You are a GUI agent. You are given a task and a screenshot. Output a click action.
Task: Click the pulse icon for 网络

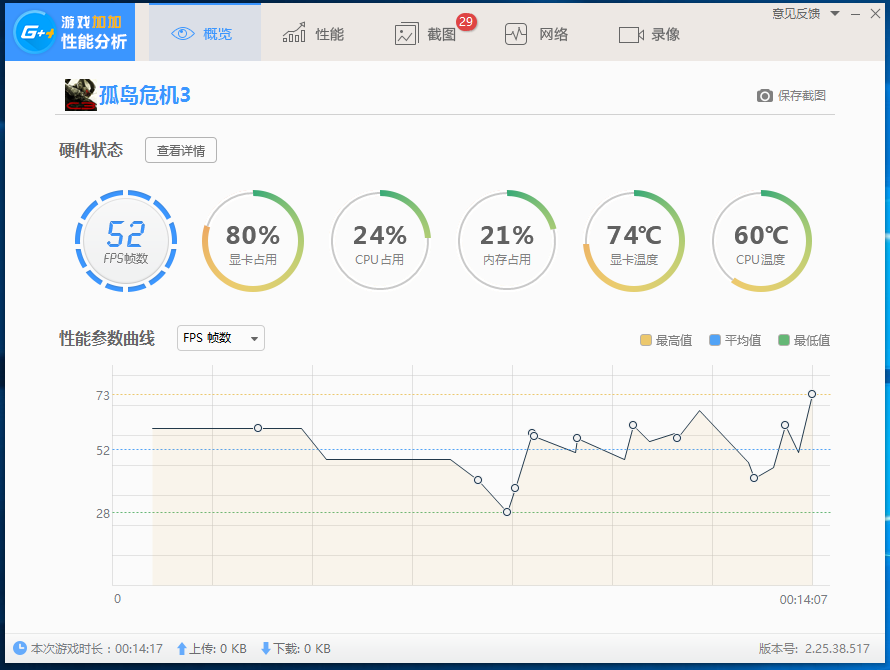coord(516,34)
